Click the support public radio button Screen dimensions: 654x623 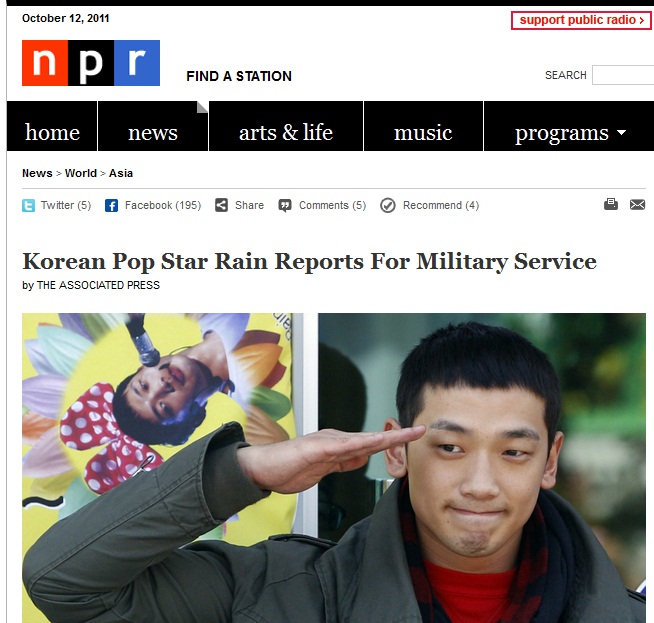tap(581, 20)
